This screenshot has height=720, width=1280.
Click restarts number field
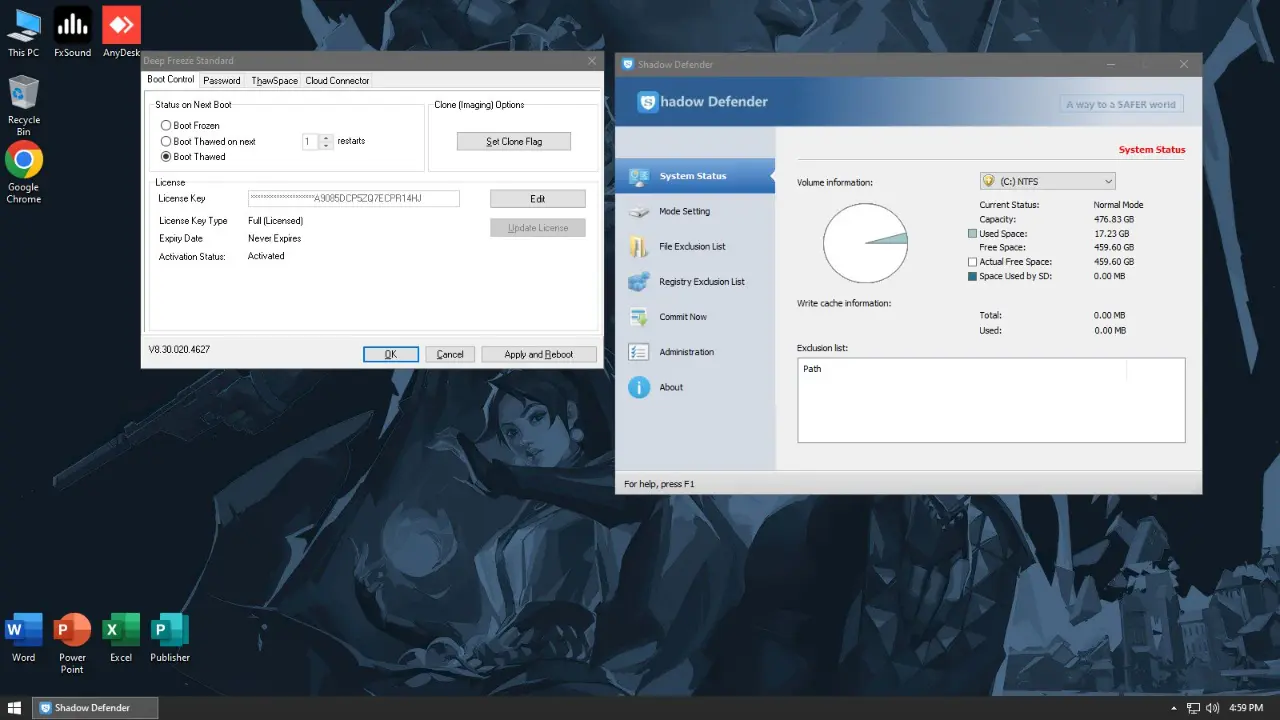pos(311,142)
